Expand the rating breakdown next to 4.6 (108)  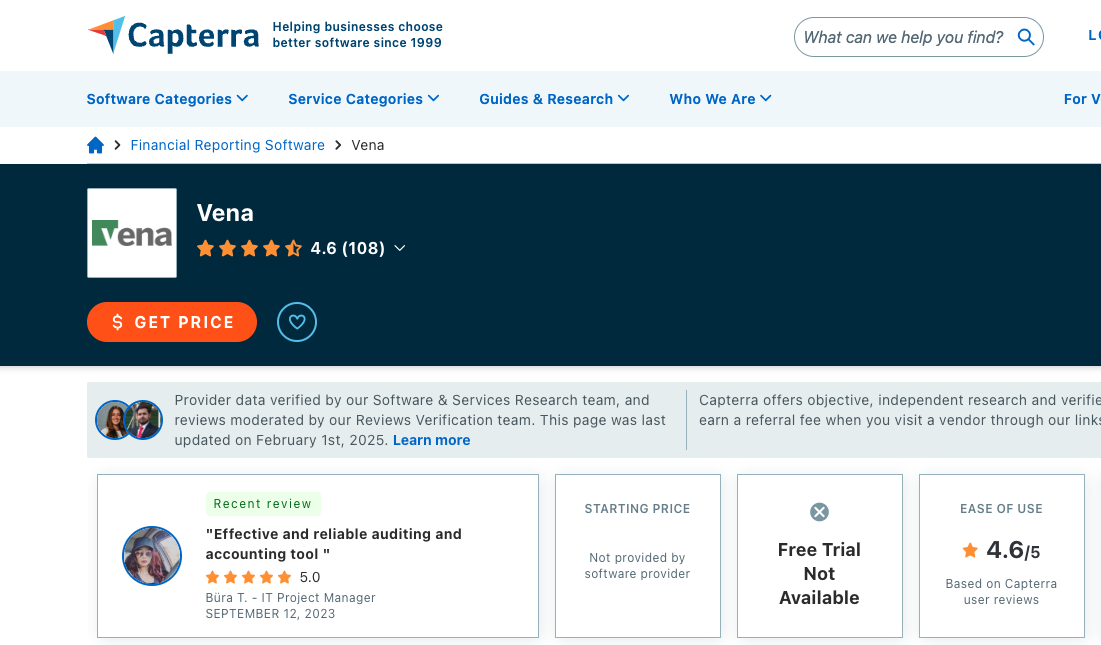400,248
